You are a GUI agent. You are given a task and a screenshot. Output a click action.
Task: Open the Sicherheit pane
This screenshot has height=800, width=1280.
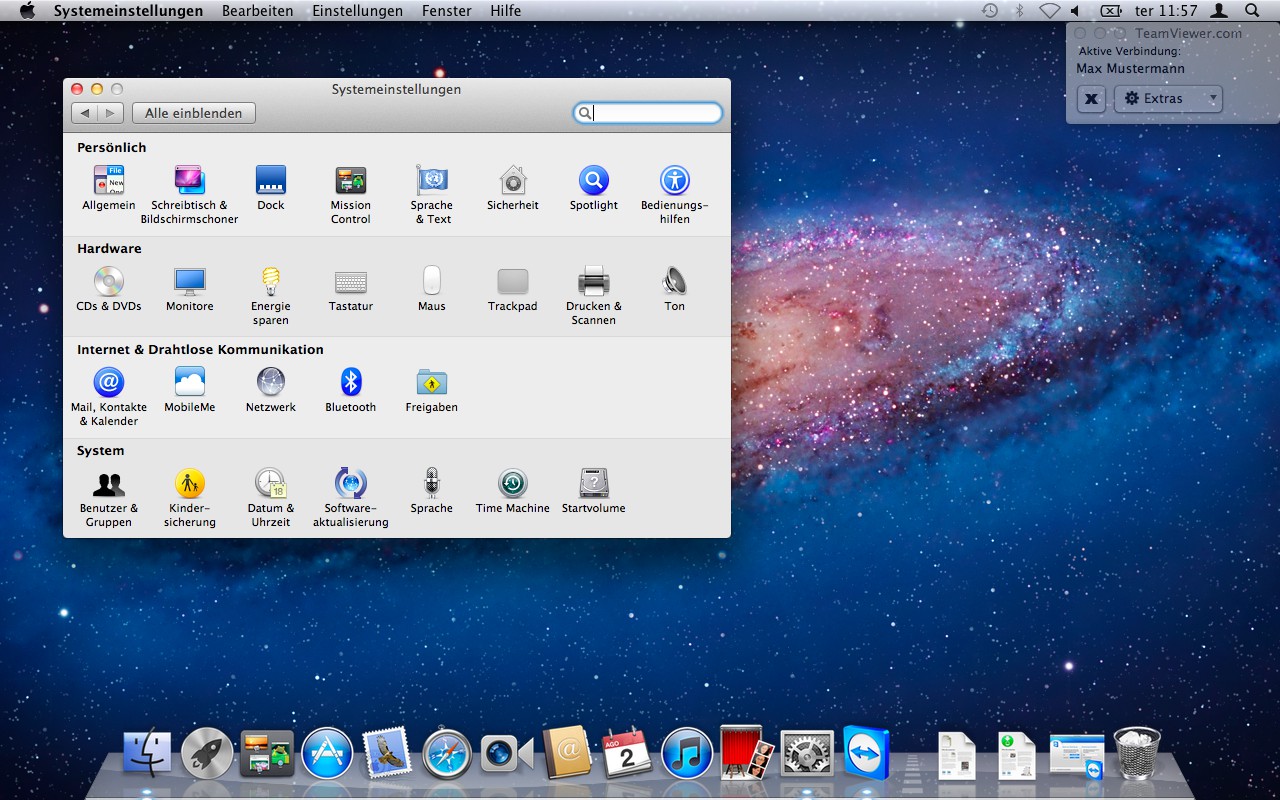pos(513,188)
